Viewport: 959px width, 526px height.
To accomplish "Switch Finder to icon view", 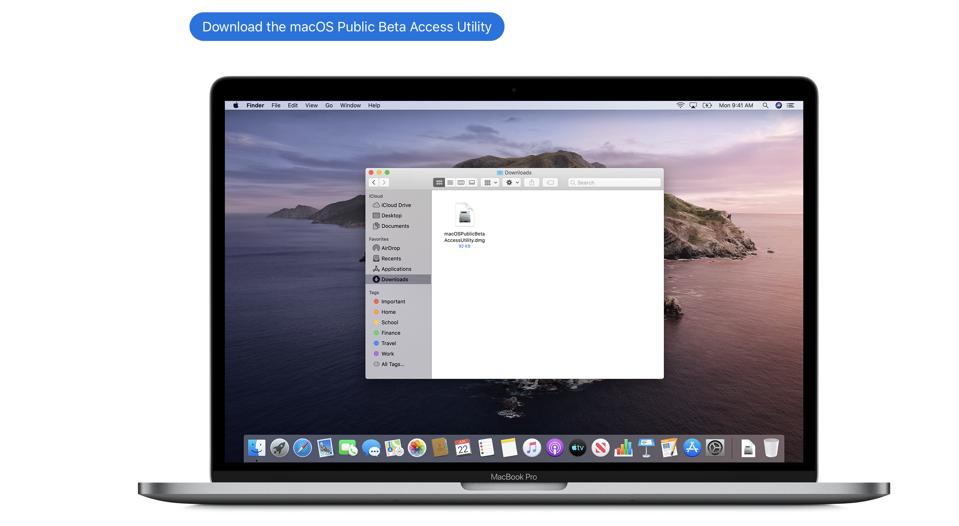I will (439, 183).
